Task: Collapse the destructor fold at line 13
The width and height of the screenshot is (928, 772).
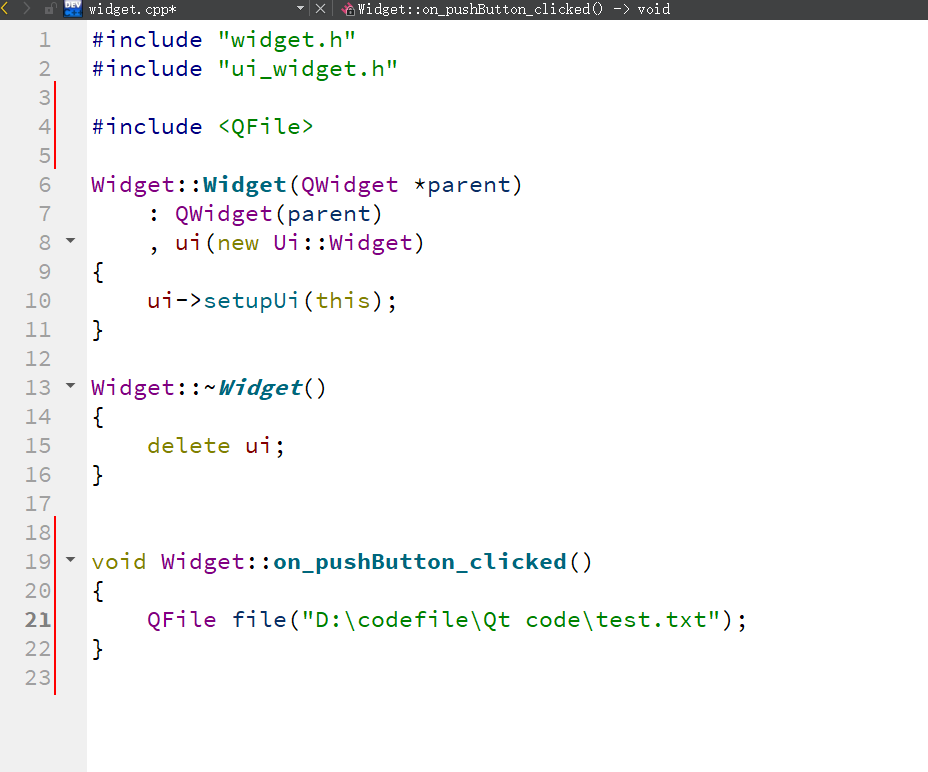Action: click(70, 385)
